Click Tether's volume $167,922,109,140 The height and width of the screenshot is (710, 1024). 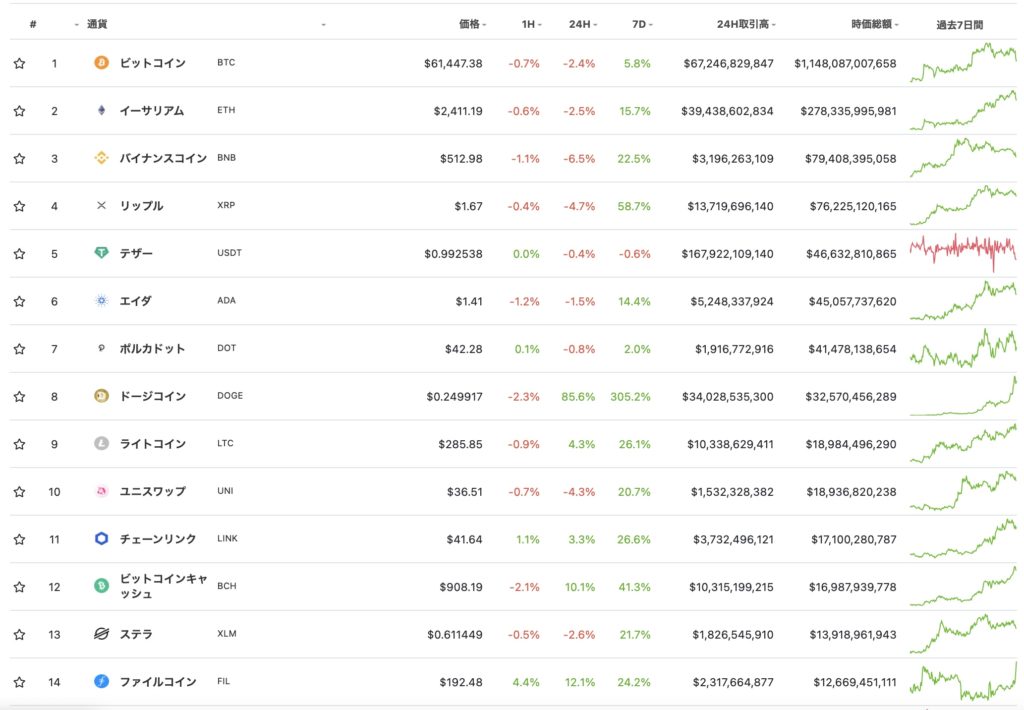coord(727,253)
